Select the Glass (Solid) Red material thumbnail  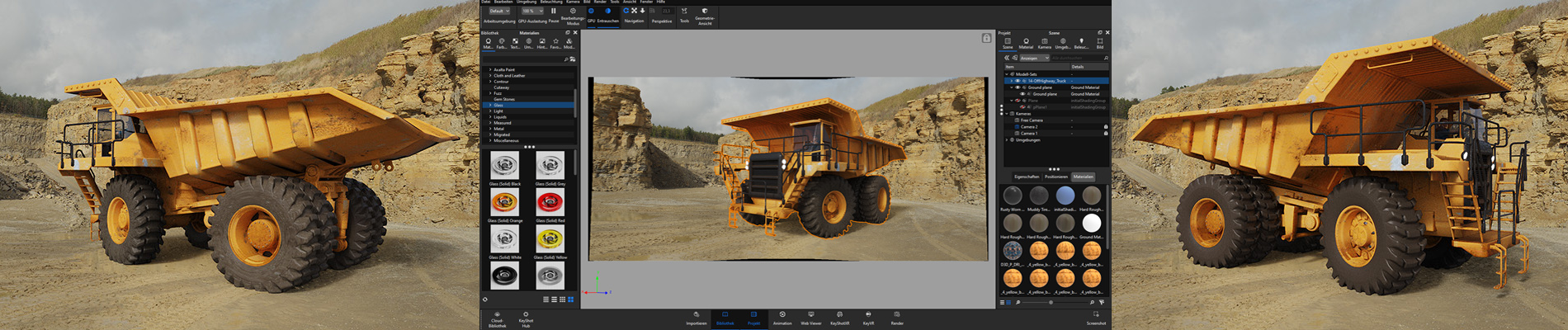click(550, 202)
